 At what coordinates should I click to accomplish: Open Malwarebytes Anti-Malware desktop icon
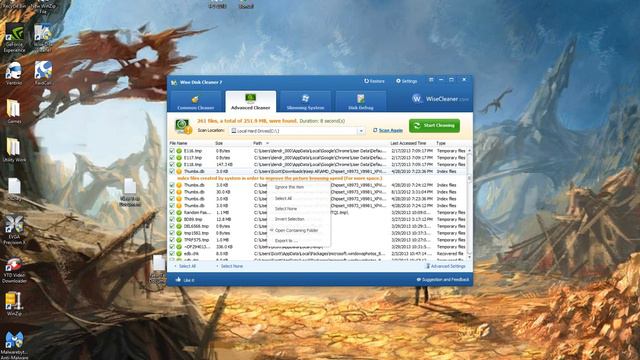click(x=14, y=345)
